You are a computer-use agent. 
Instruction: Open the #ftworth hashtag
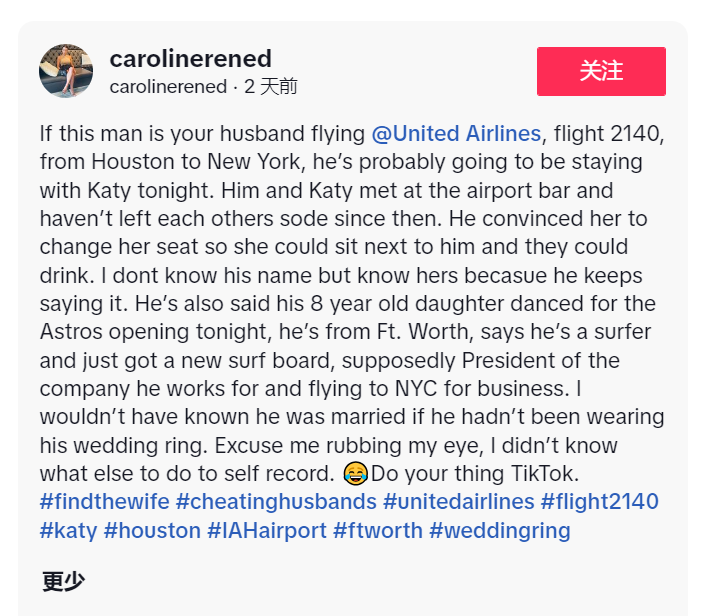(378, 531)
